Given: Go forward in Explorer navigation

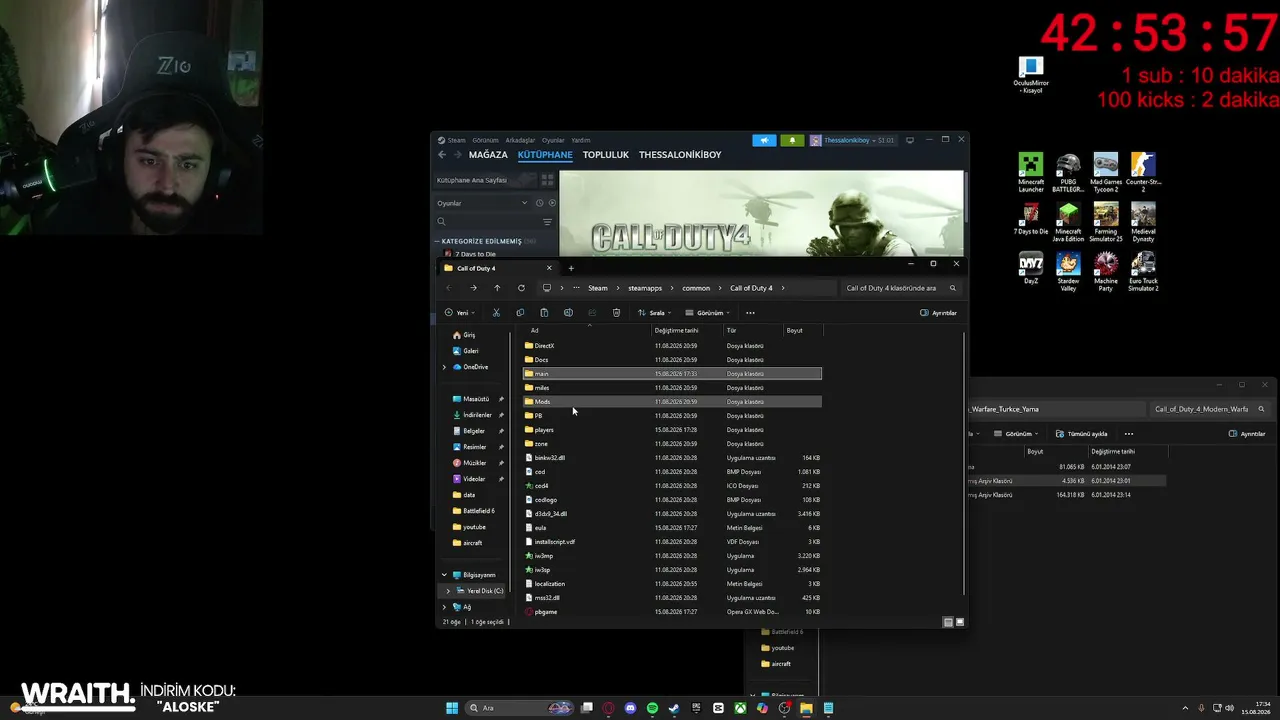Looking at the screenshot, I should [x=473, y=288].
